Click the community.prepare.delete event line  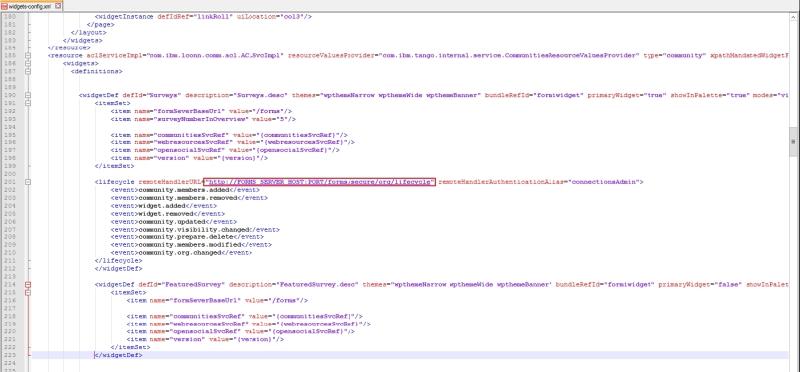(187, 237)
